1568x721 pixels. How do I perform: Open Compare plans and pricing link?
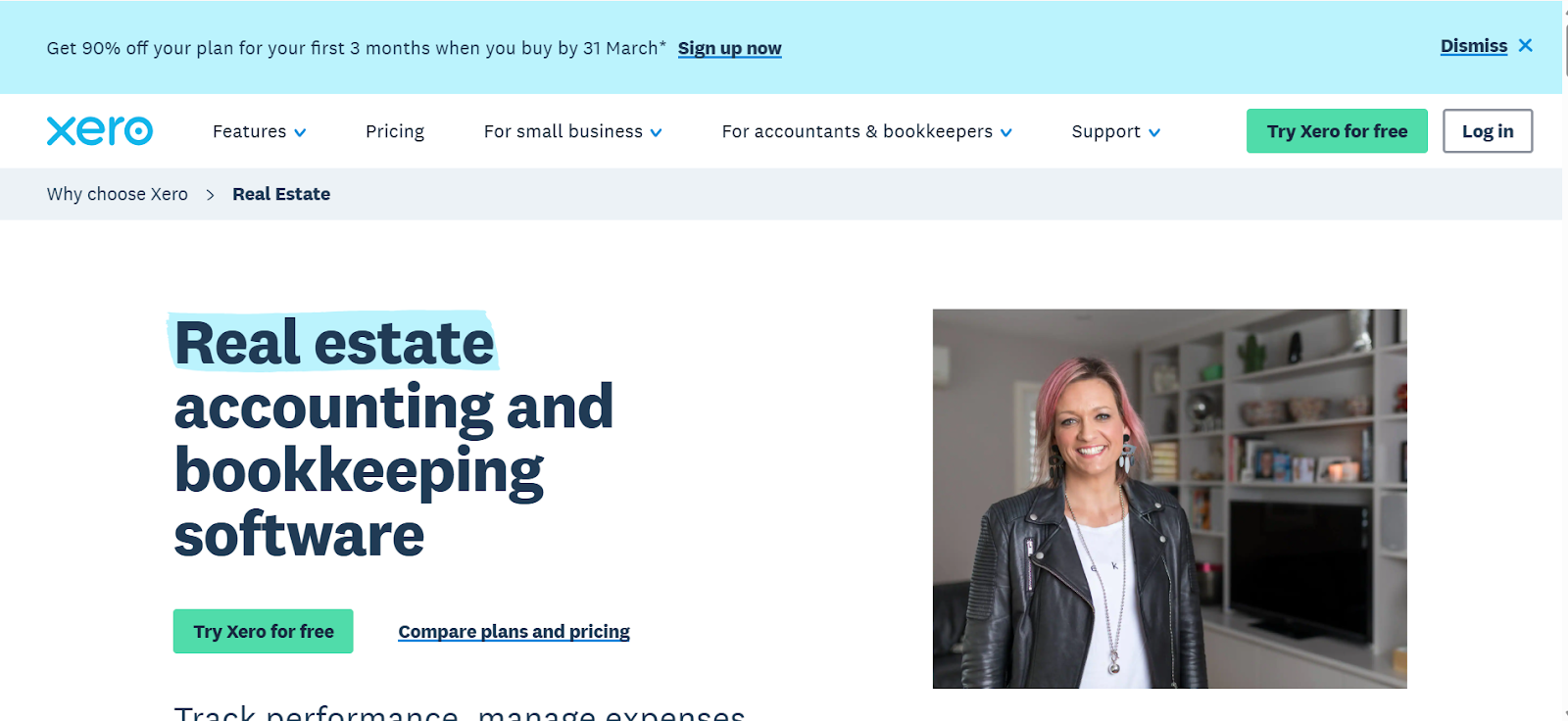coord(514,632)
